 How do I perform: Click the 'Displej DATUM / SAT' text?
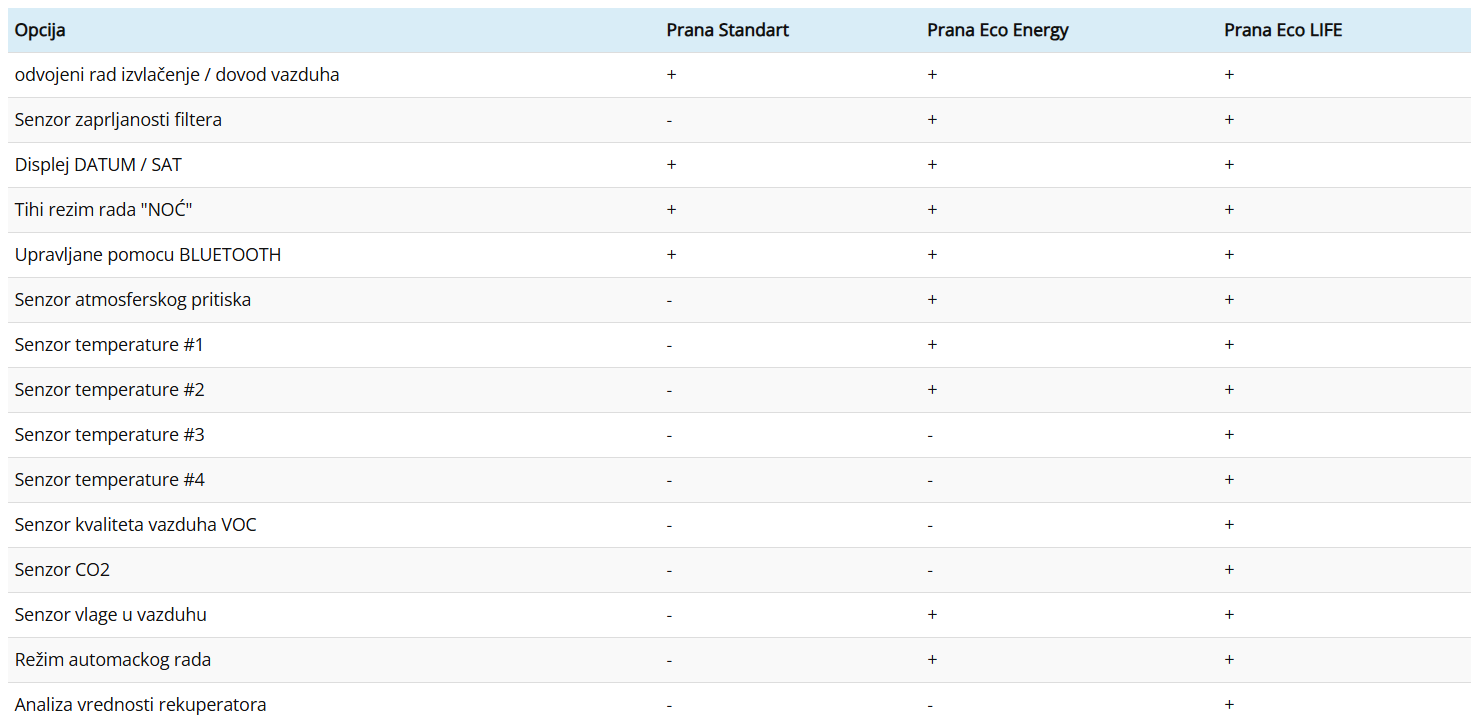[x=98, y=165]
